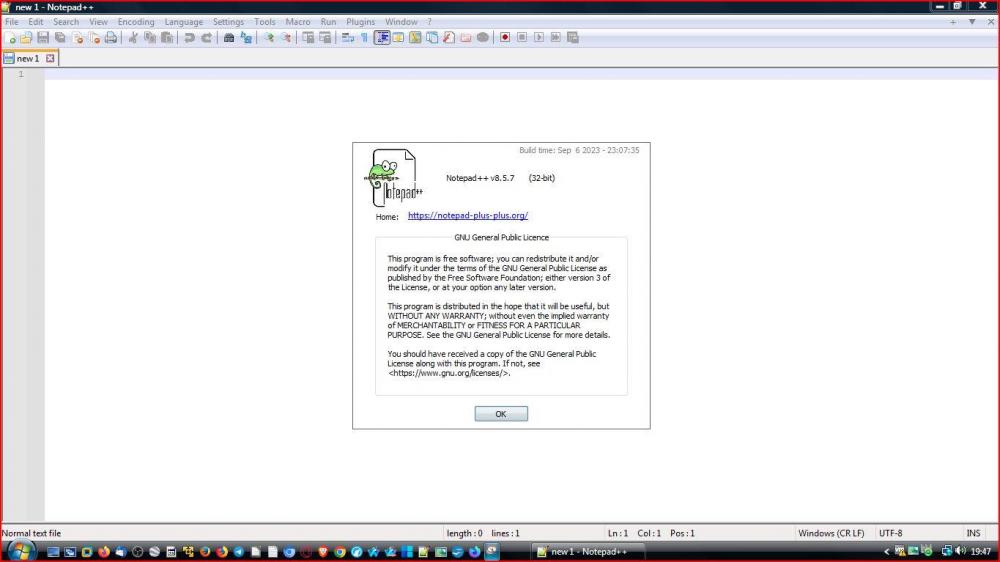Click the New file toolbar icon

point(11,38)
